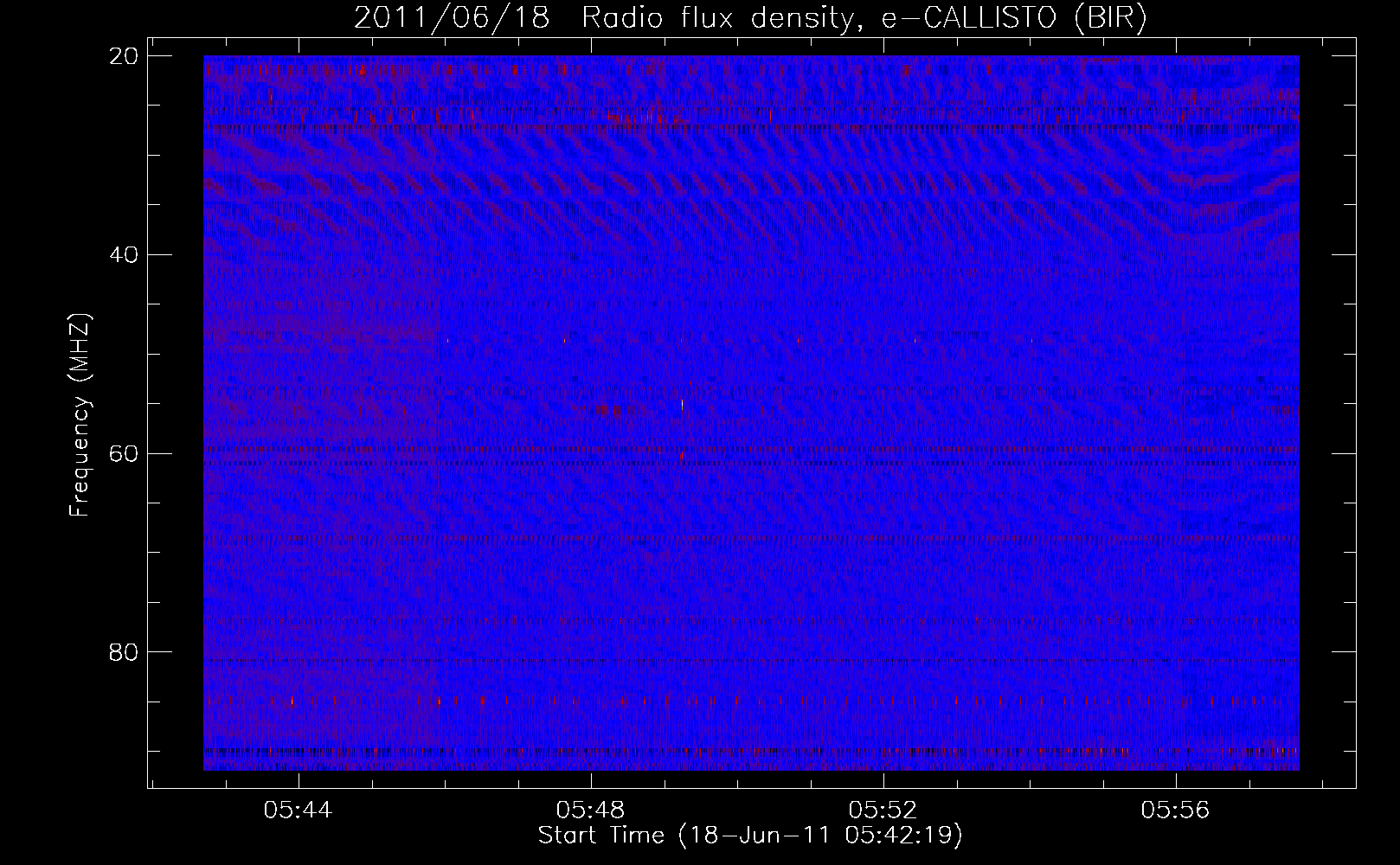This screenshot has width=1400, height=865.
Task: Click the 05:52 time tick label
Action: (x=883, y=811)
